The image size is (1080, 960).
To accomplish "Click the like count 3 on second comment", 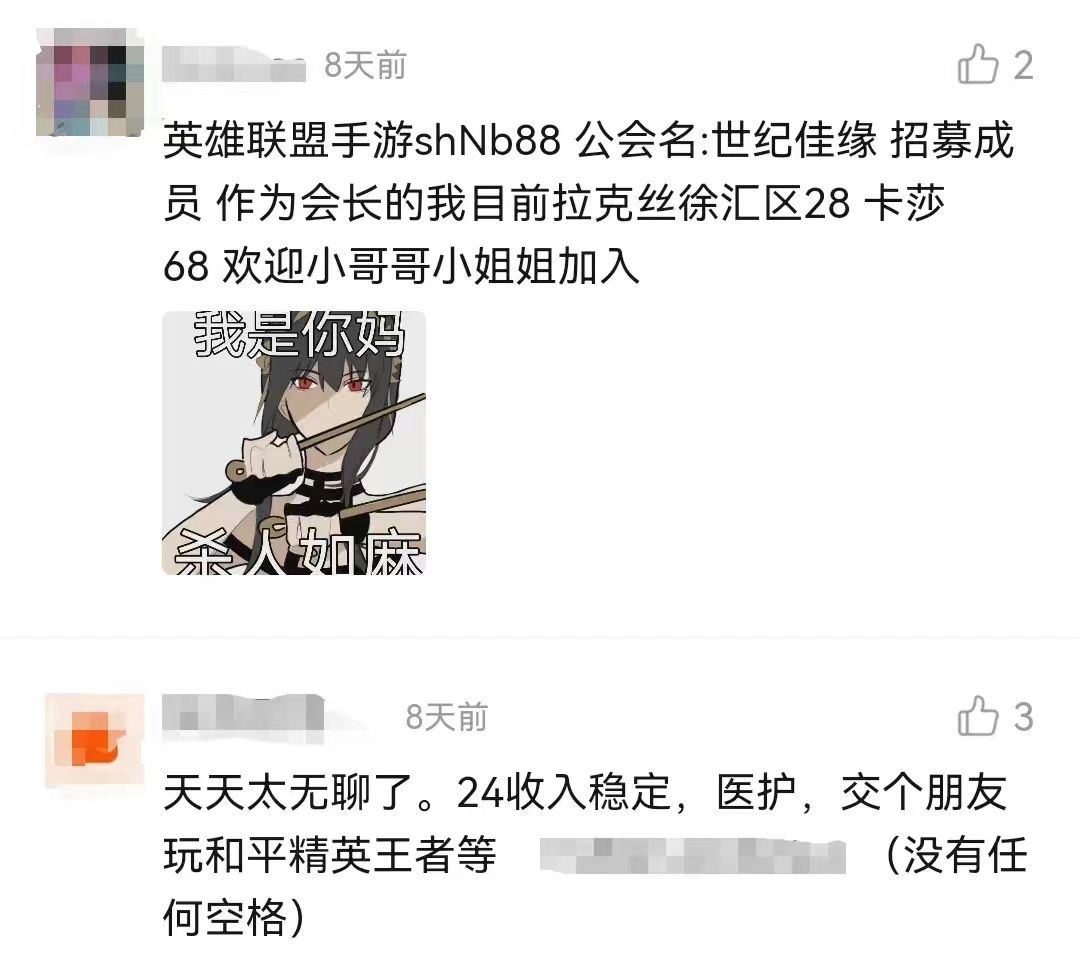I will click(x=1023, y=717).
